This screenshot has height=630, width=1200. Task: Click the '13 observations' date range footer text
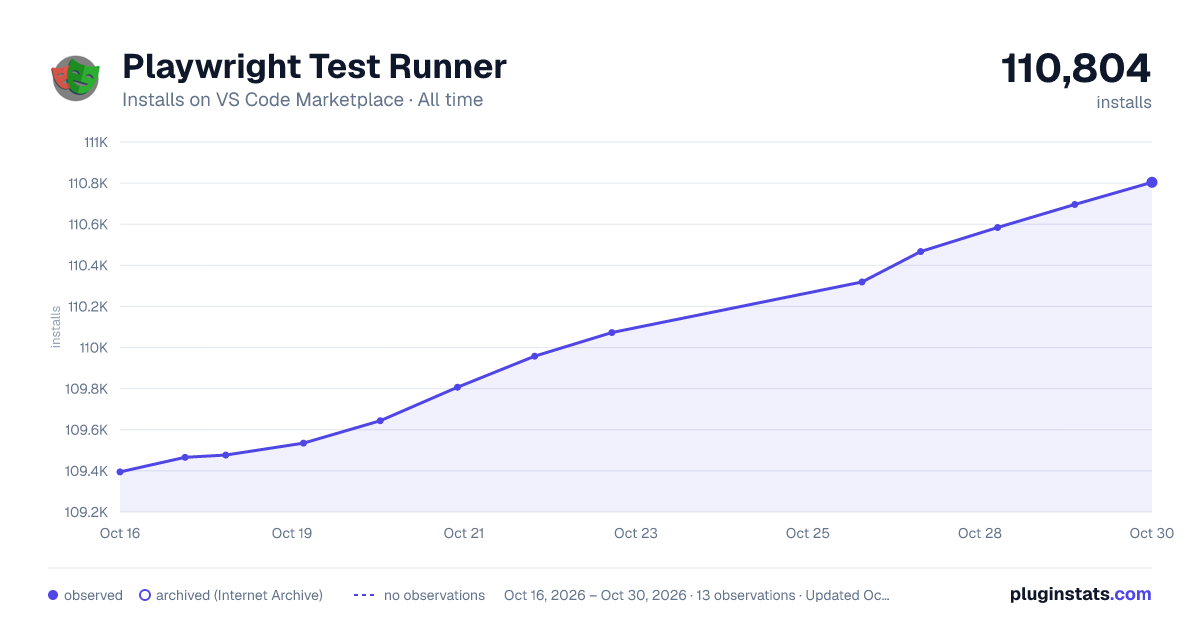(697, 595)
